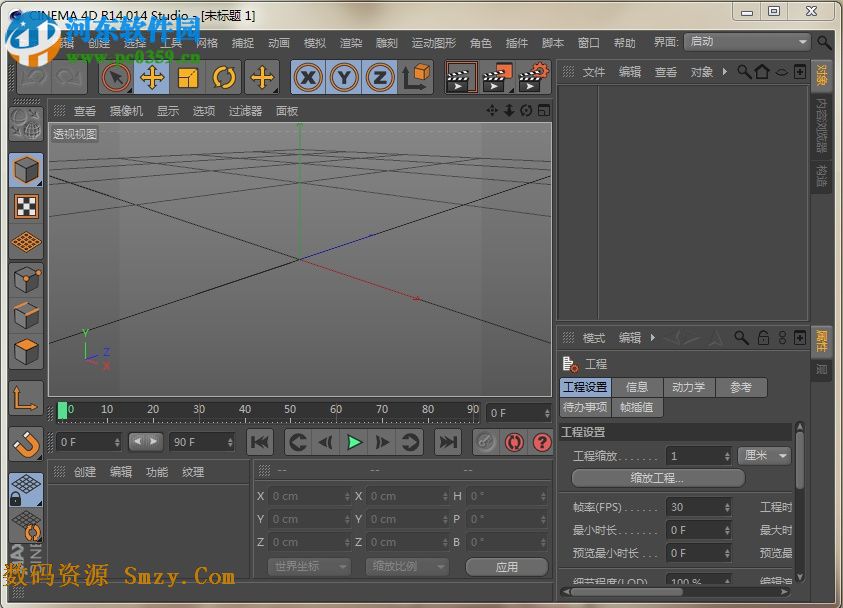Select the Rotate tool in toolbar
Viewport: 843px width, 608px height.
point(224,78)
